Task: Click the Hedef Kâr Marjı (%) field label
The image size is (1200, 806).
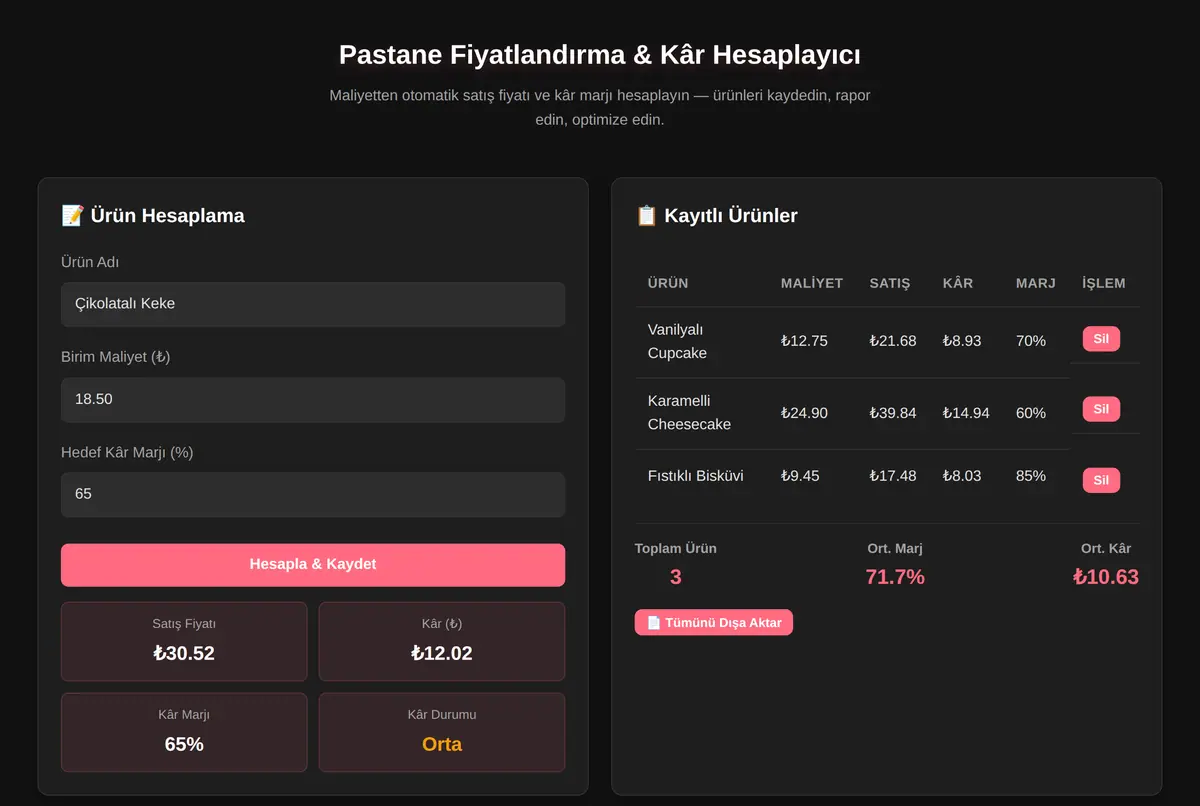Action: click(127, 452)
